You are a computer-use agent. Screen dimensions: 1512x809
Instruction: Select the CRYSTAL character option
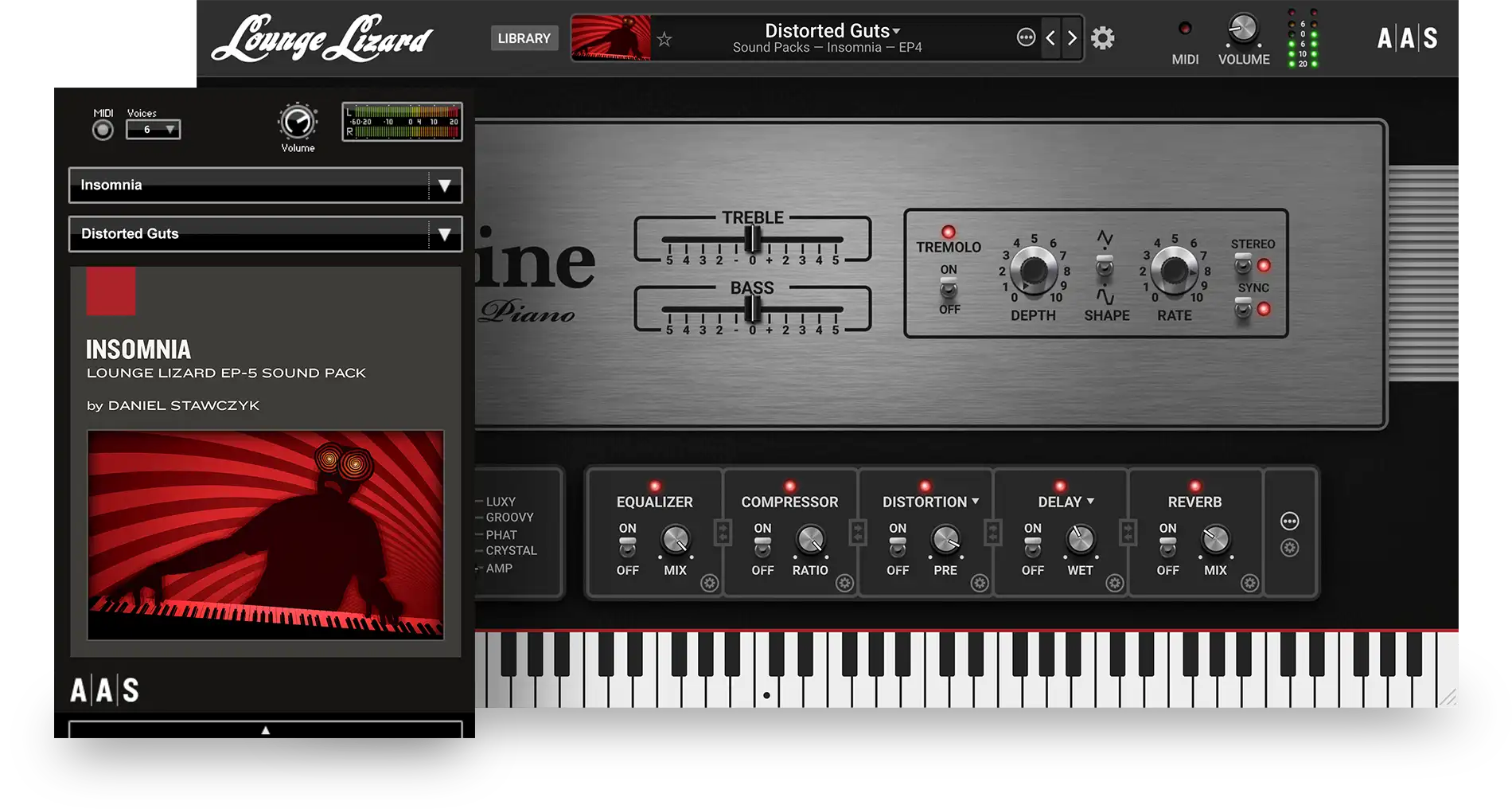[511, 551]
